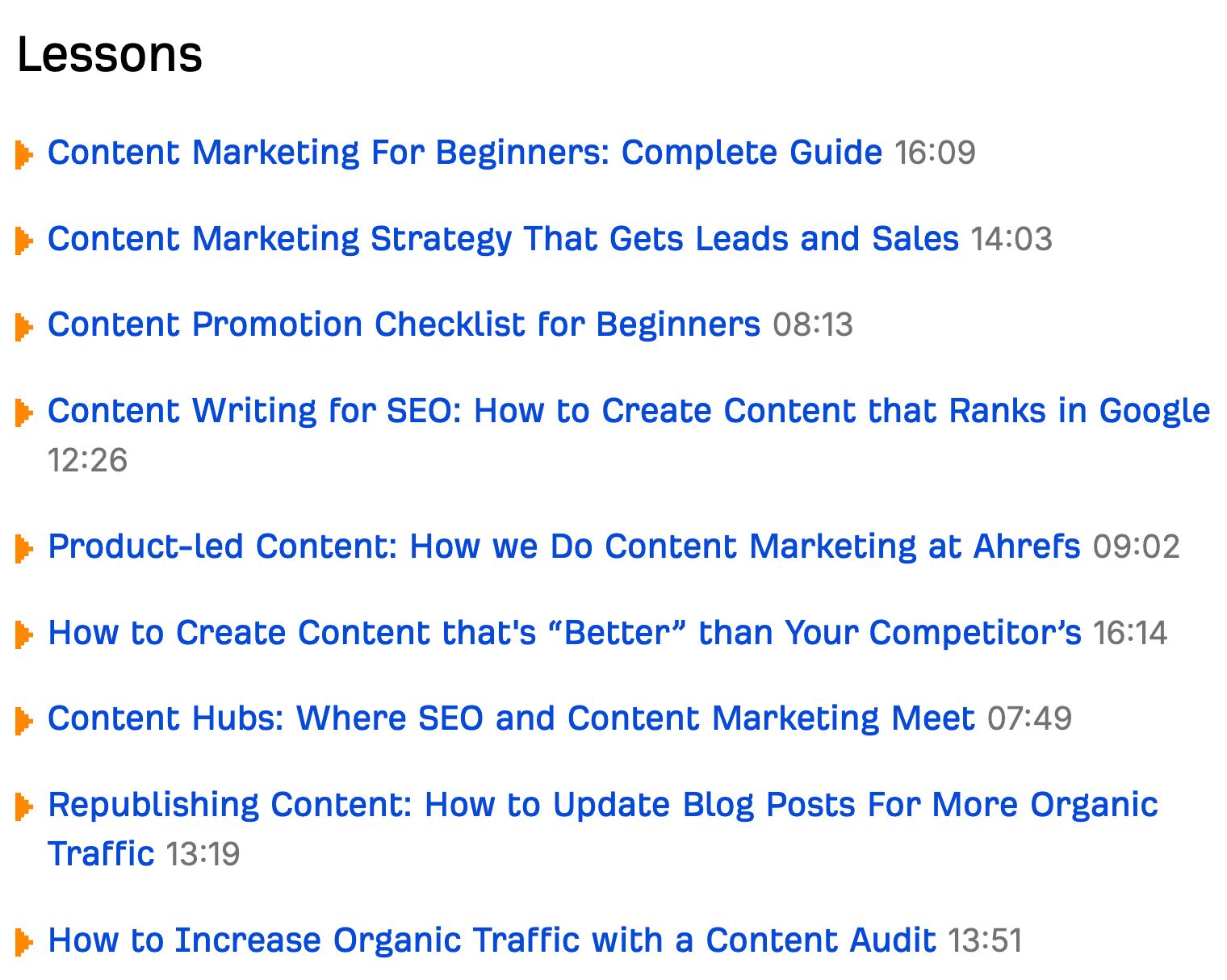
Task: Open the Content Writing for SEO lesson
Action: [x=628, y=412]
